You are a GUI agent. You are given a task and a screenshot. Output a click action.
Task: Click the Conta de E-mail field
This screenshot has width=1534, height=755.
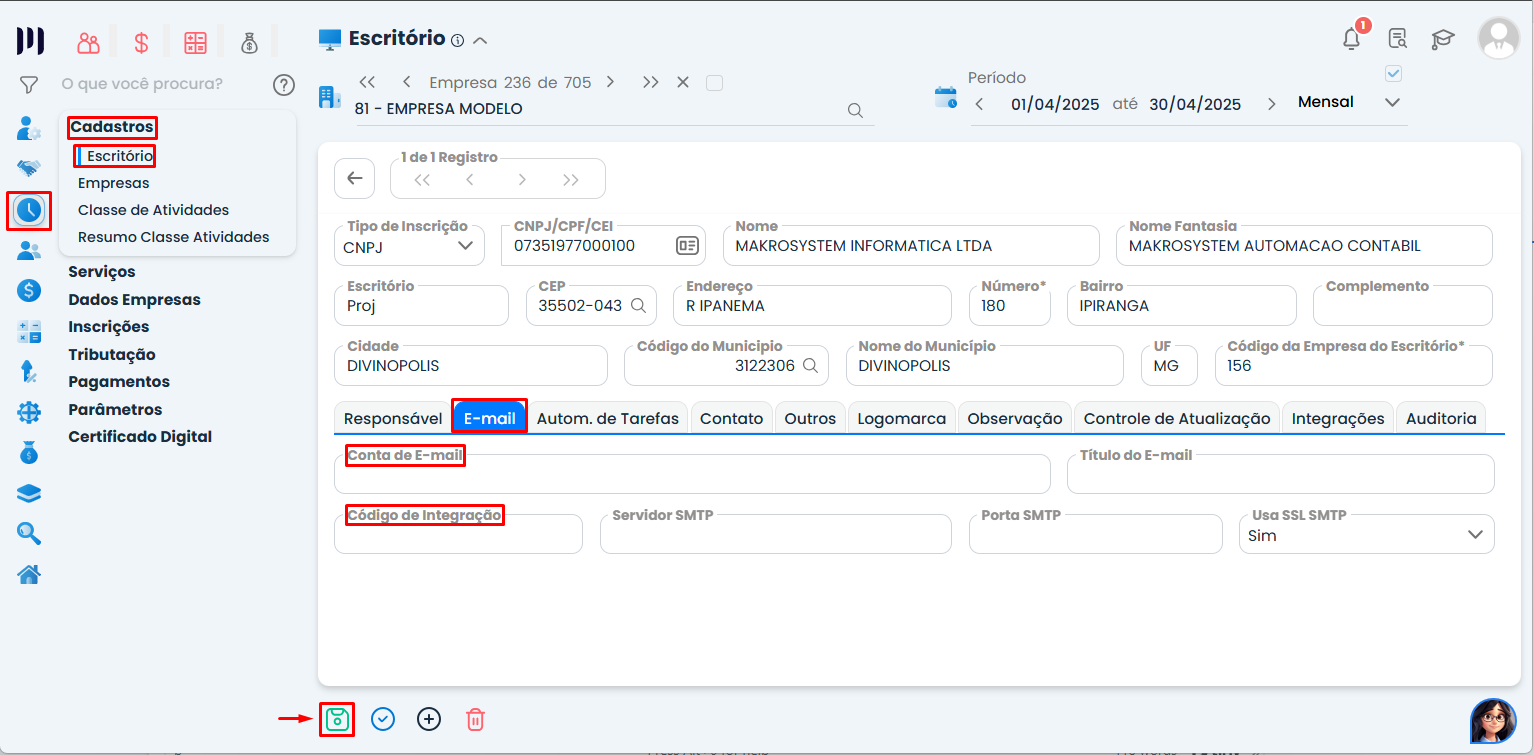coord(691,475)
